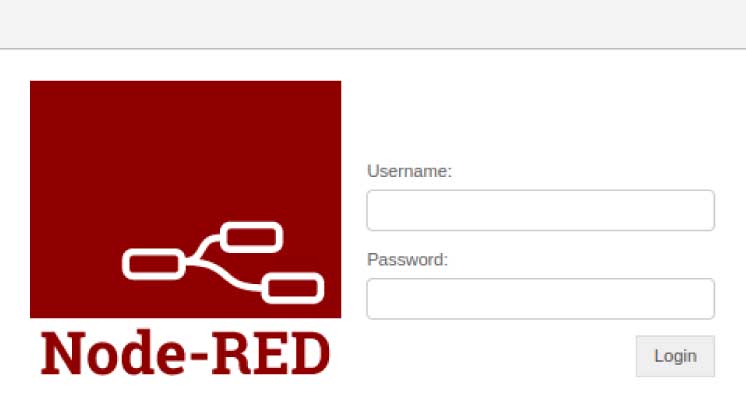Click the Node-RED wordmark text below the logo
Image resolution: width=746 pixels, height=401 pixels.
tap(186, 353)
